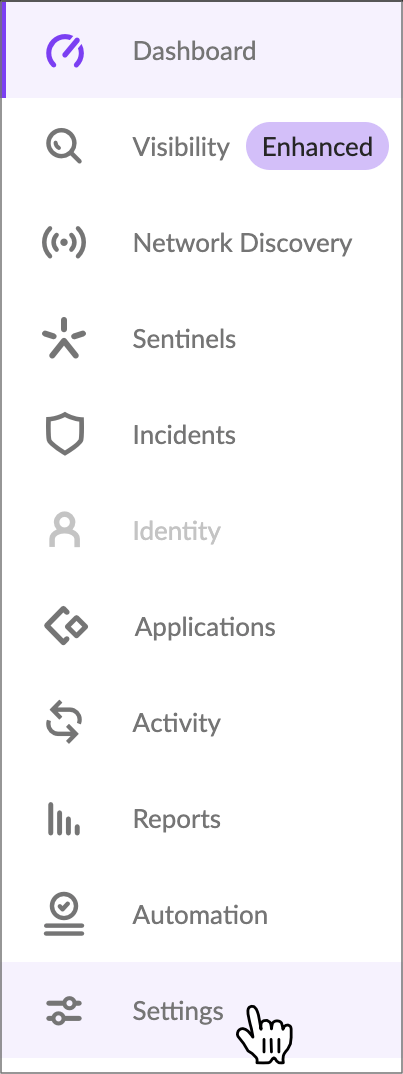Select the Applications text label

(205, 627)
